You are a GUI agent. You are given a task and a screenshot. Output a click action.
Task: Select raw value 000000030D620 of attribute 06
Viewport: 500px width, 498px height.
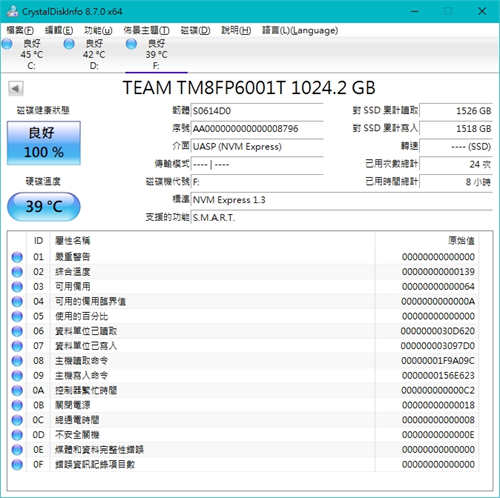(438, 331)
